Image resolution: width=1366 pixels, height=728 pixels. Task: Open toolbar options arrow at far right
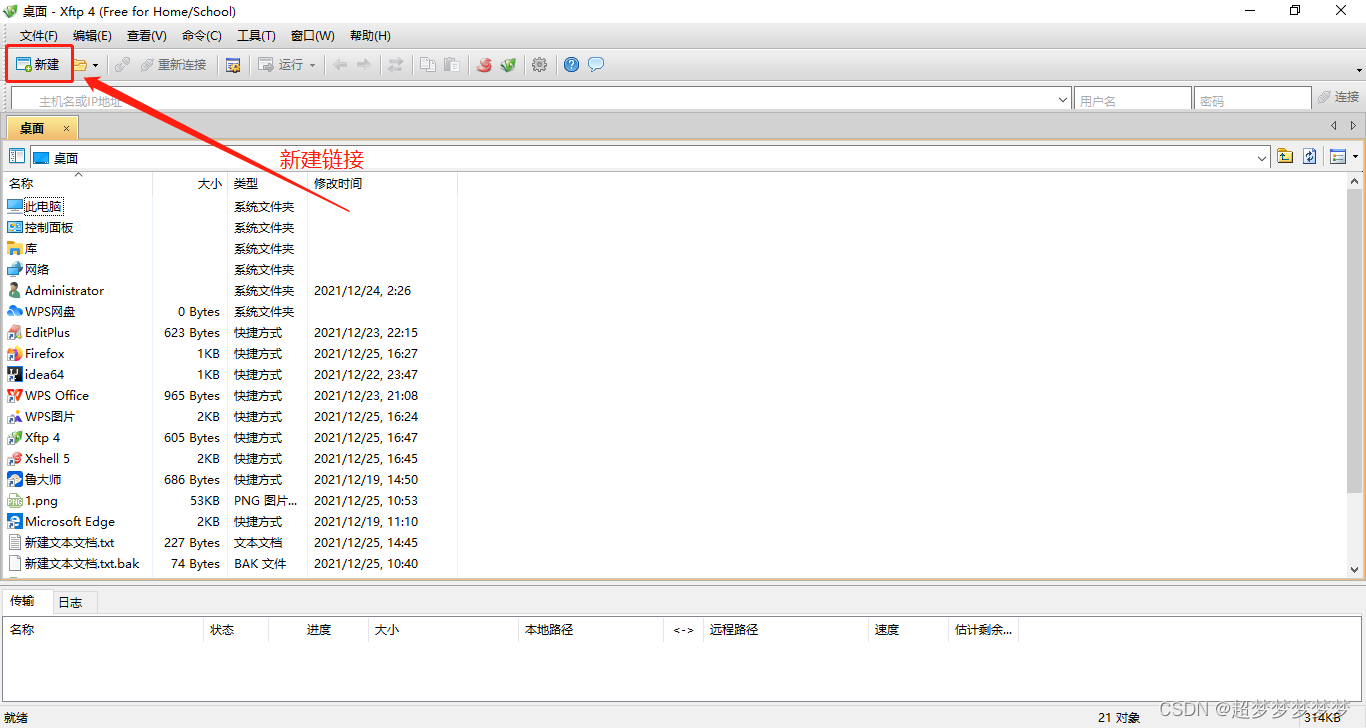1358,70
